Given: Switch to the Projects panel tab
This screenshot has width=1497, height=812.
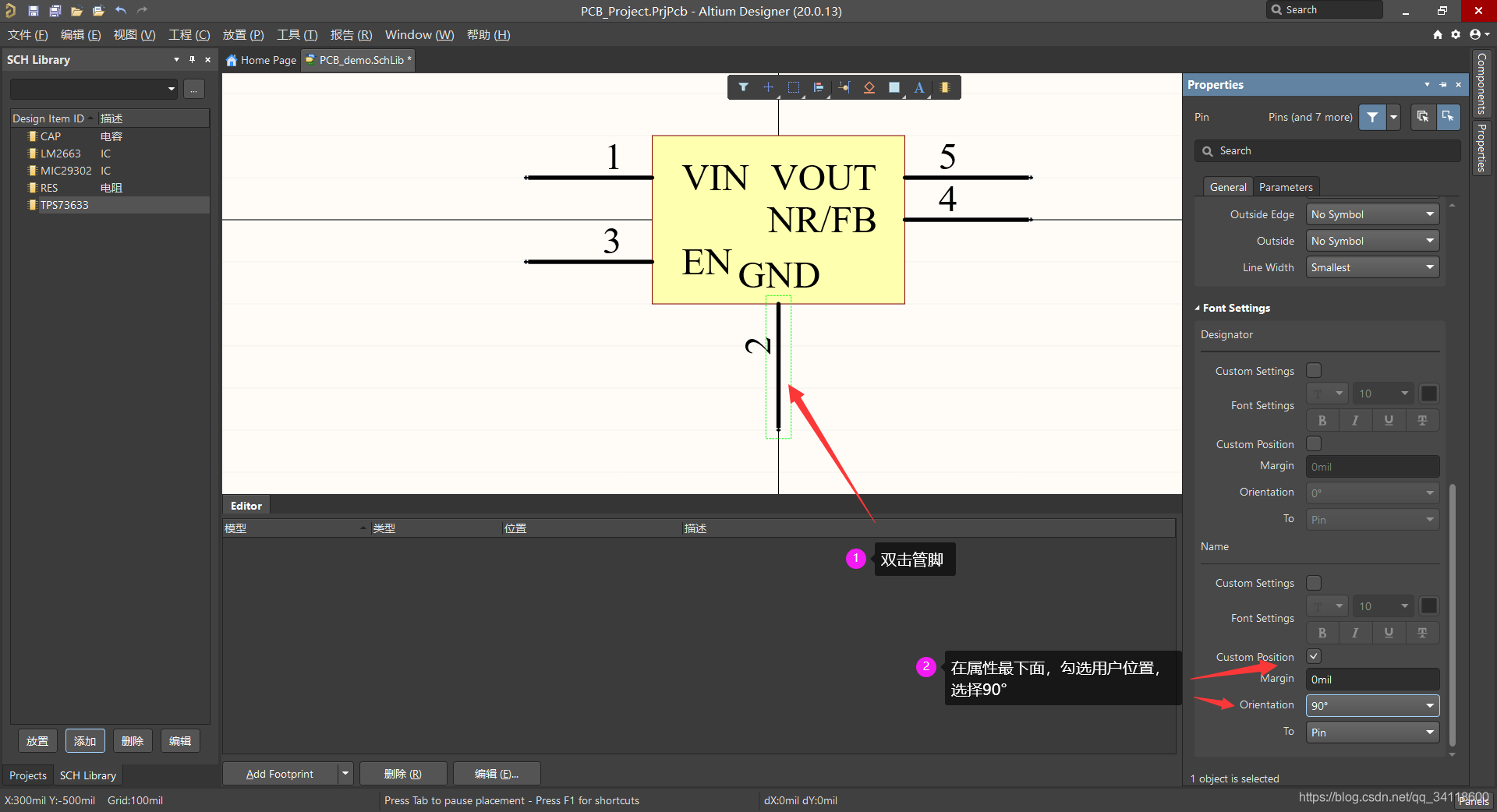Looking at the screenshot, I should pos(28,775).
